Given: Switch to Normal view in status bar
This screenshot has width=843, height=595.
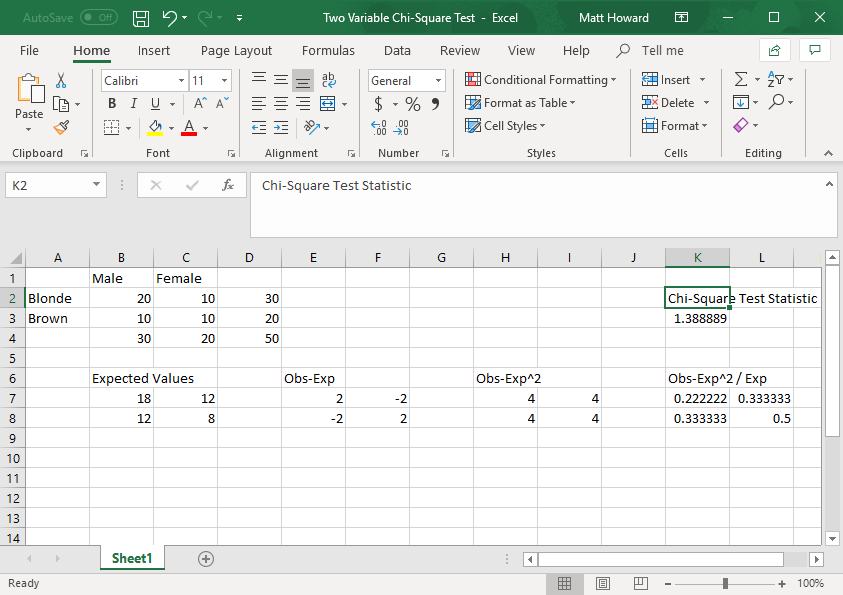Looking at the screenshot, I should [565, 584].
